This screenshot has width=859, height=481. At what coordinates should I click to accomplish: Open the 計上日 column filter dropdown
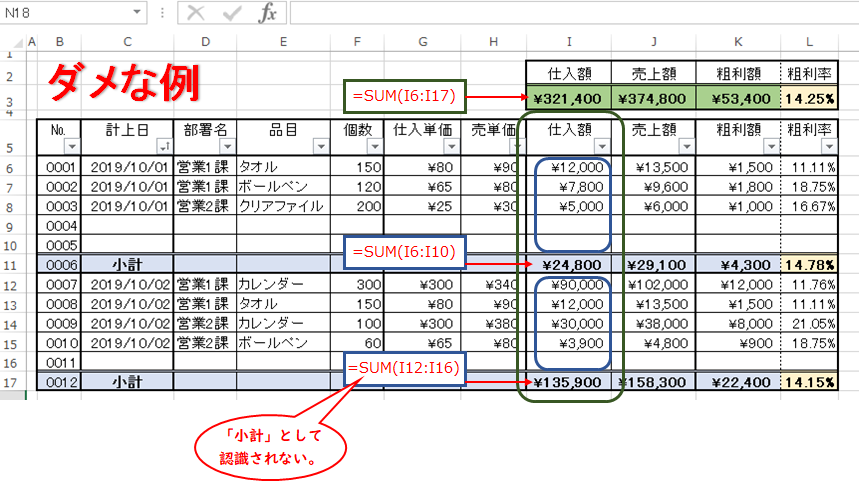tap(161, 147)
